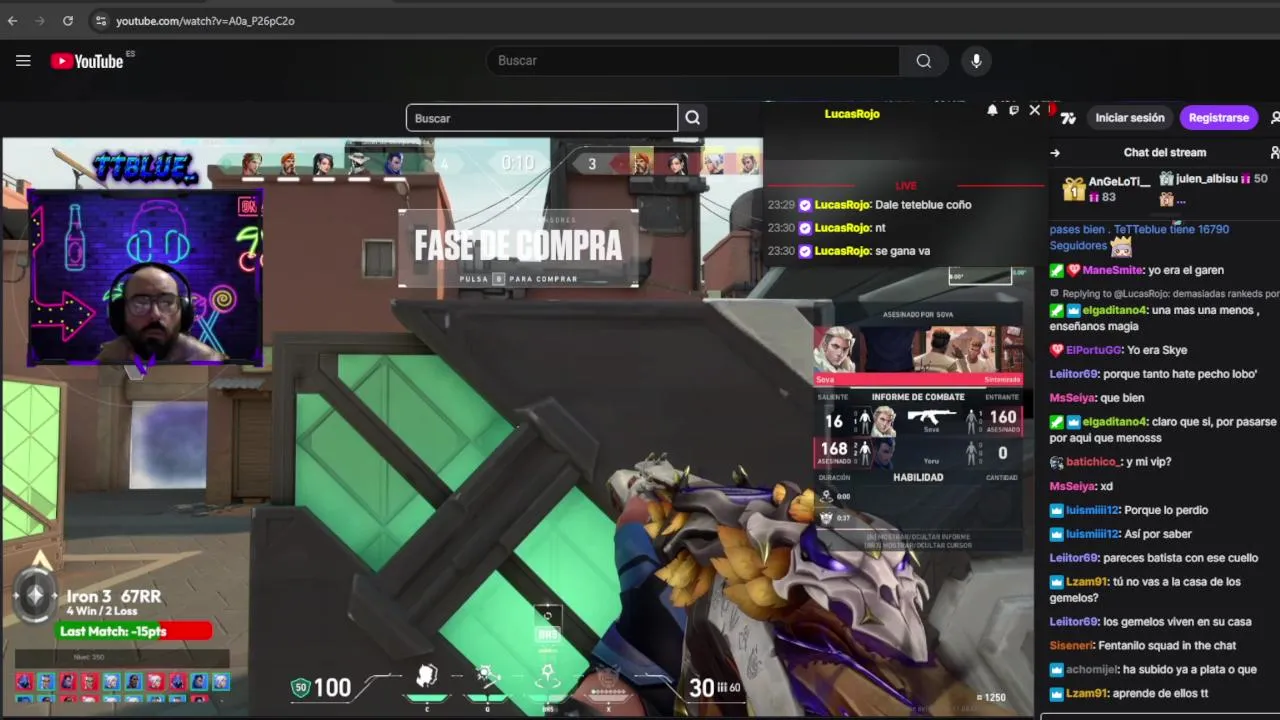Click the third gifter gift badge

[x=1166, y=200]
